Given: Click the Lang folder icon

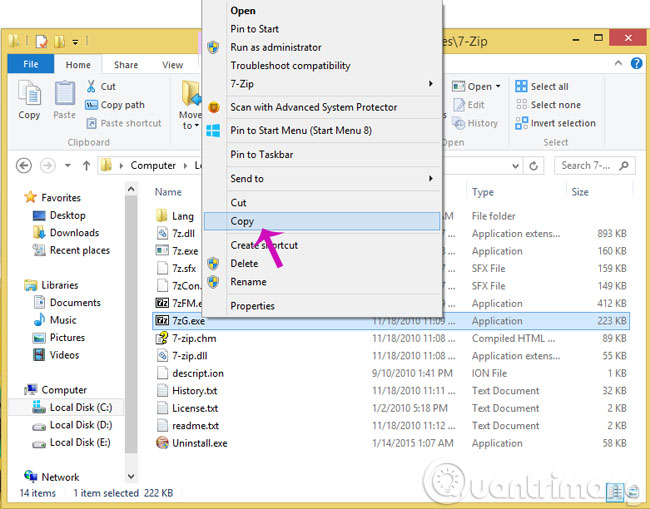Looking at the screenshot, I should [162, 216].
